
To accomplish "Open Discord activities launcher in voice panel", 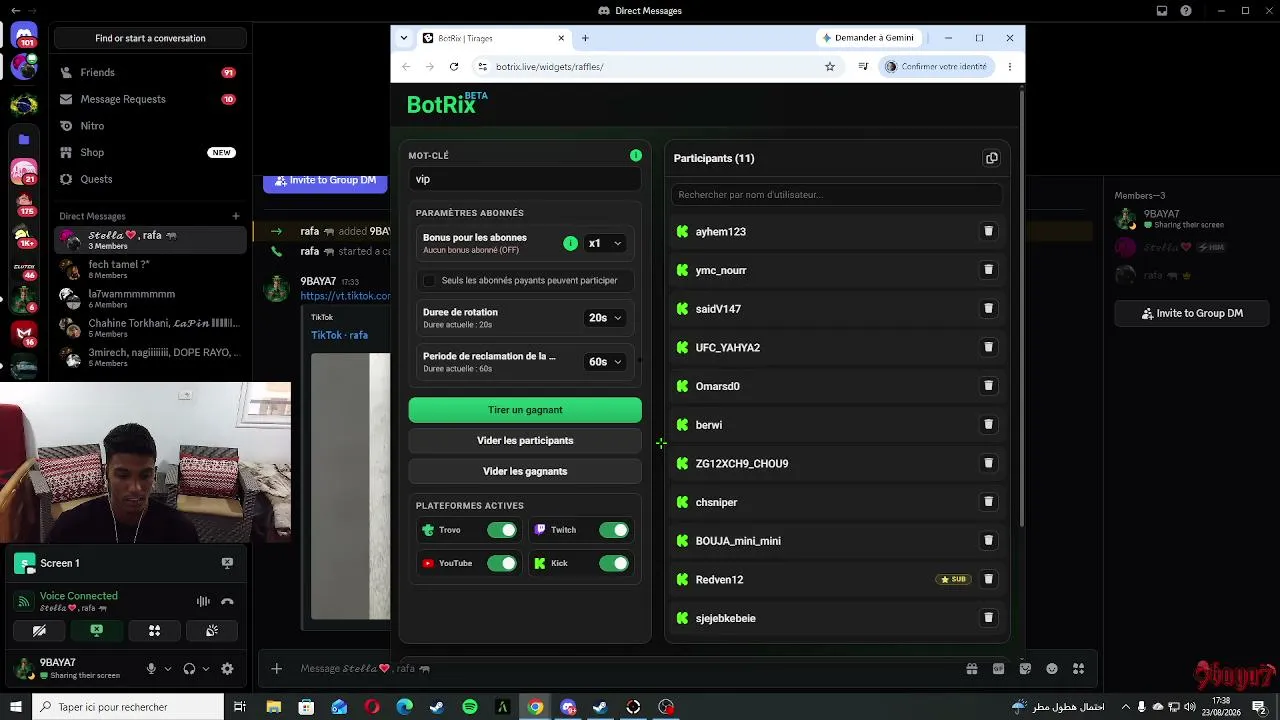I will coord(154,631).
